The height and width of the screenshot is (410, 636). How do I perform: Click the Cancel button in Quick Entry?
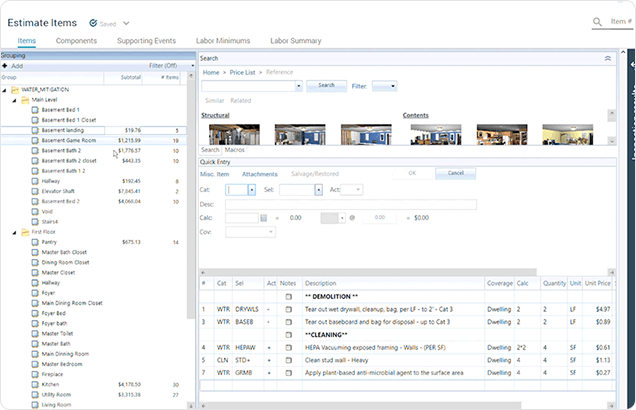pos(455,173)
